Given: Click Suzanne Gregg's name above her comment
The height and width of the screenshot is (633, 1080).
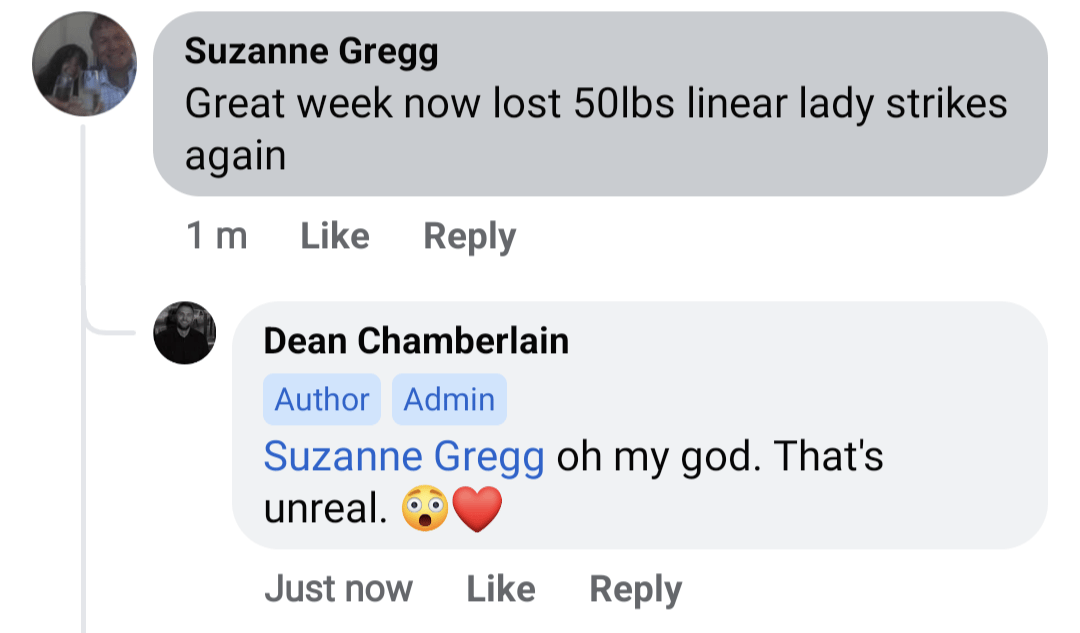Looking at the screenshot, I should (x=311, y=50).
